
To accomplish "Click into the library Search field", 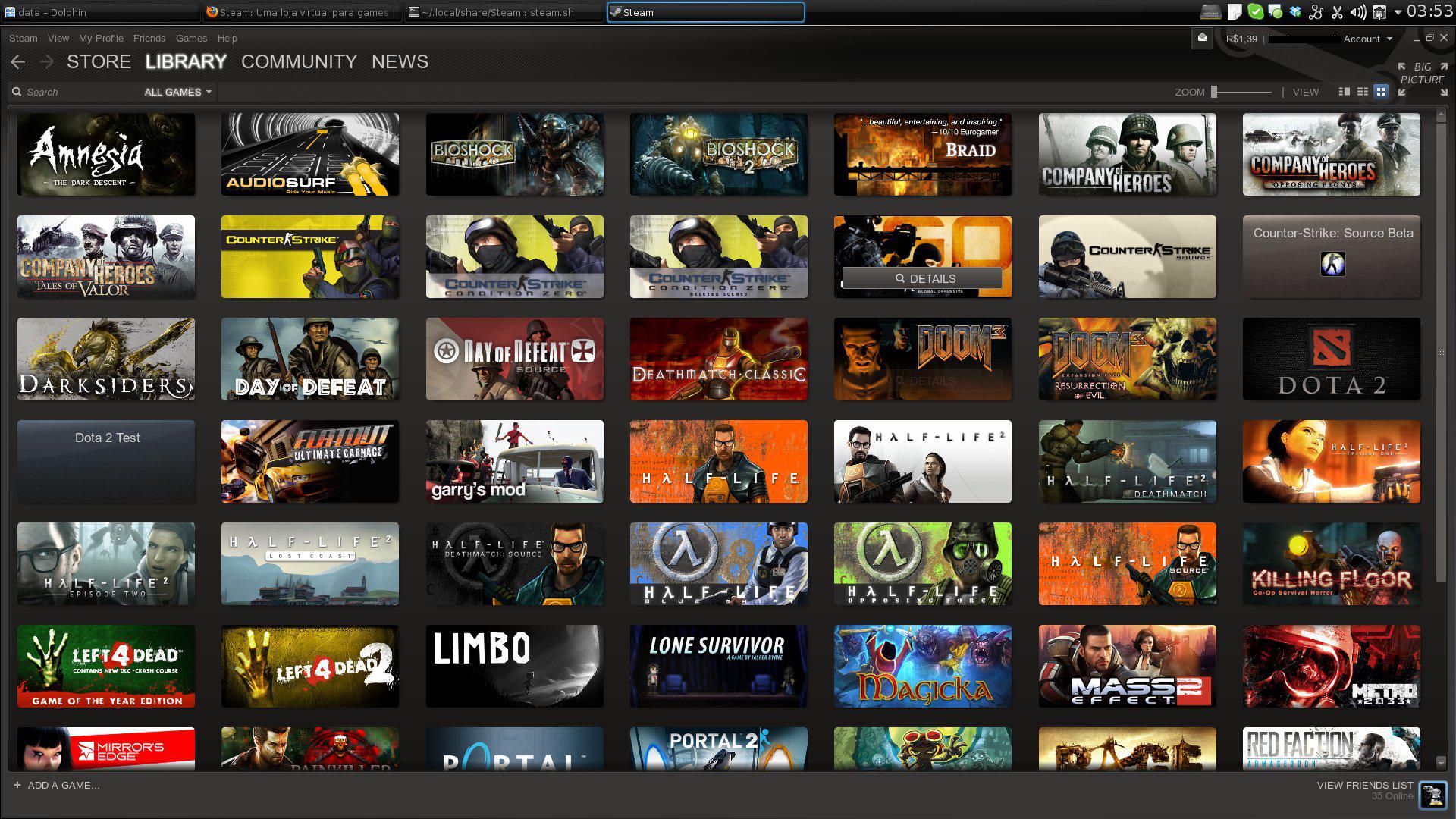I will 76,92.
